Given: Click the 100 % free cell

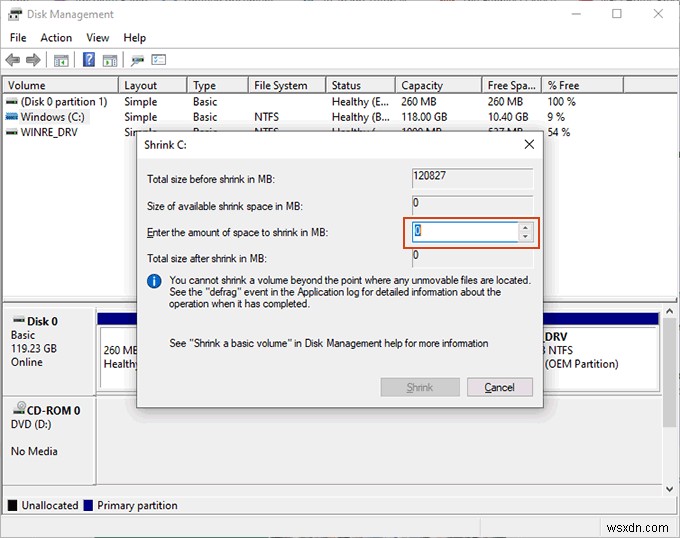Looking at the screenshot, I should click(561, 101).
